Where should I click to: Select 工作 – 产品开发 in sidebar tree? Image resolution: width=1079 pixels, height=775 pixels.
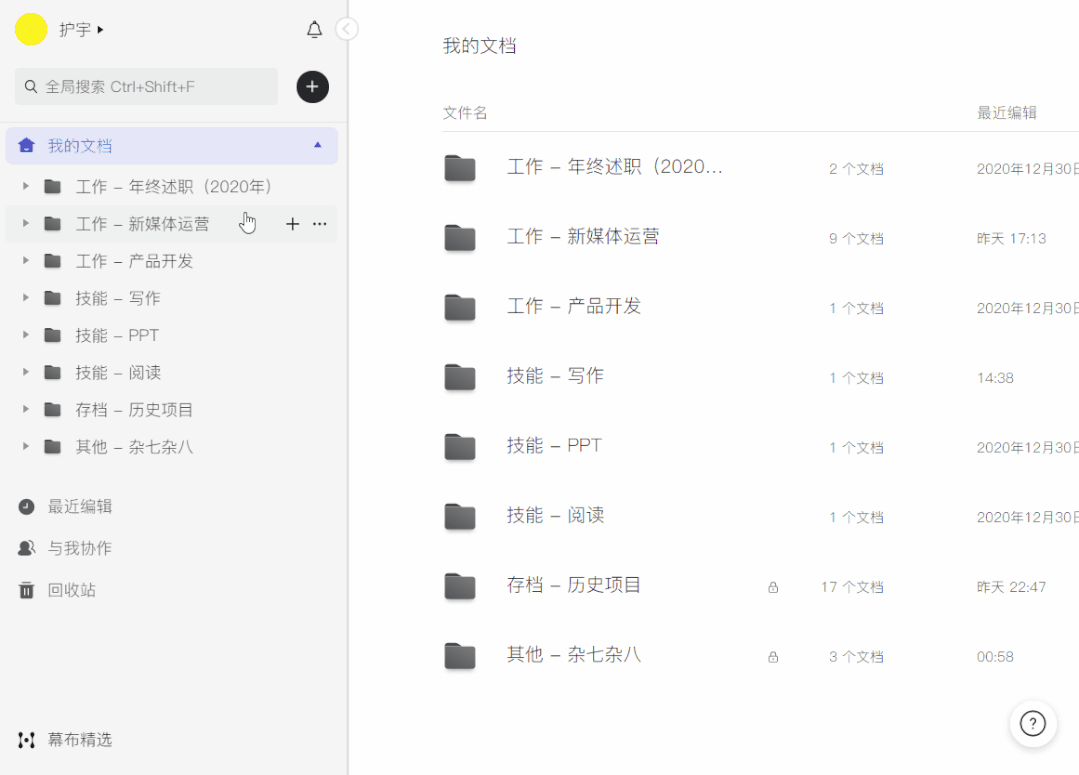tap(134, 261)
